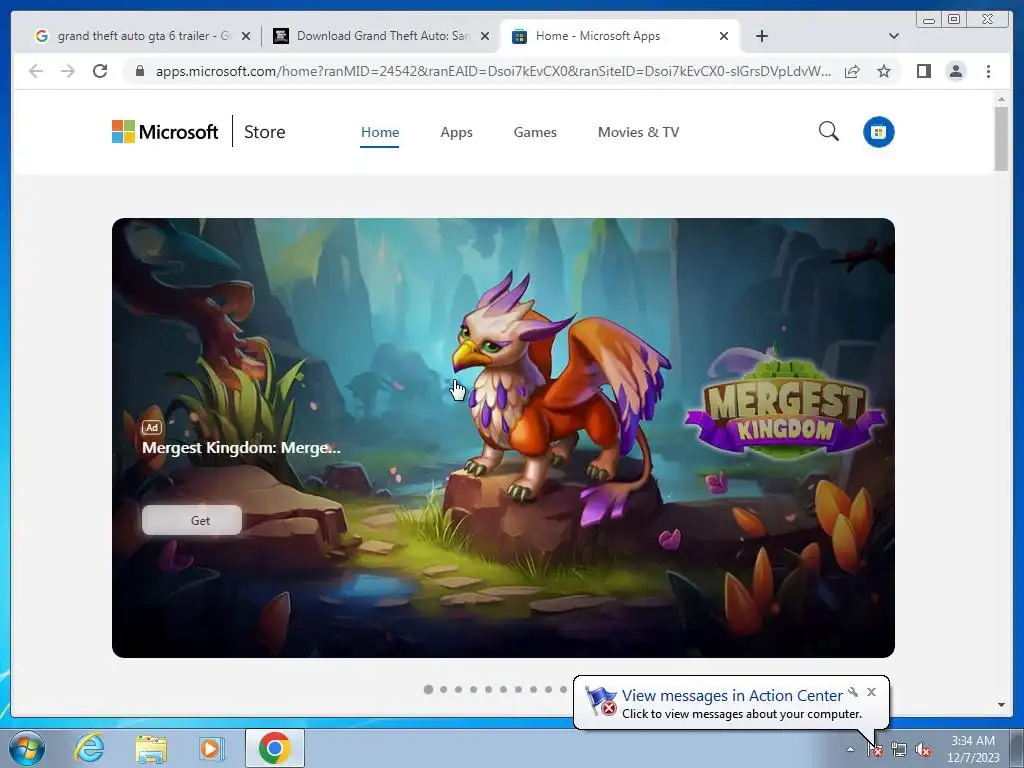Click View messages in Action Center

pos(732,696)
